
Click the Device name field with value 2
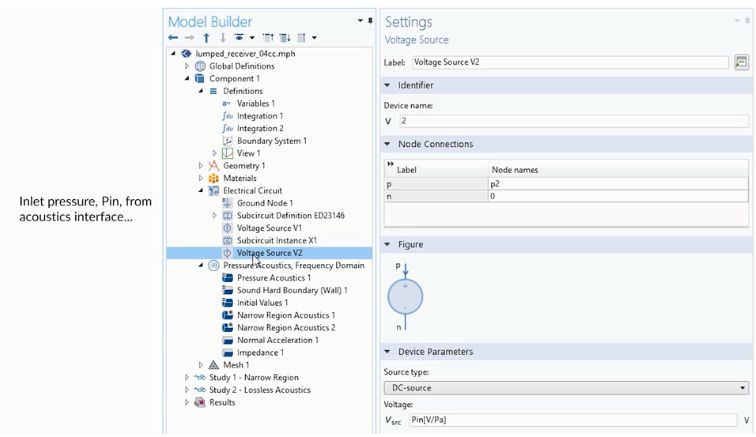pyautogui.click(x=574, y=121)
